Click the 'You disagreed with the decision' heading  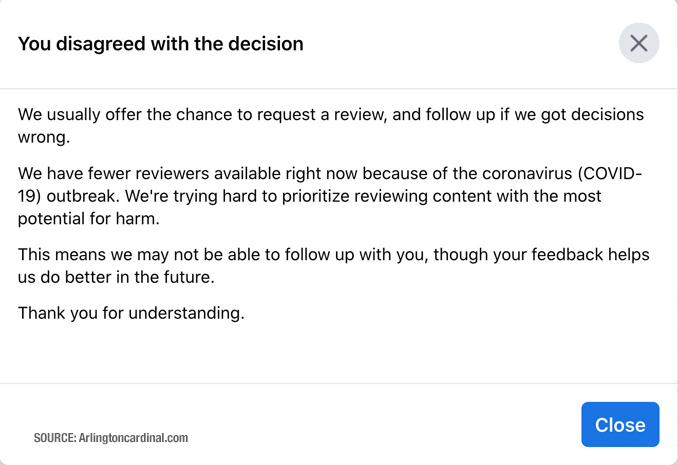160,44
